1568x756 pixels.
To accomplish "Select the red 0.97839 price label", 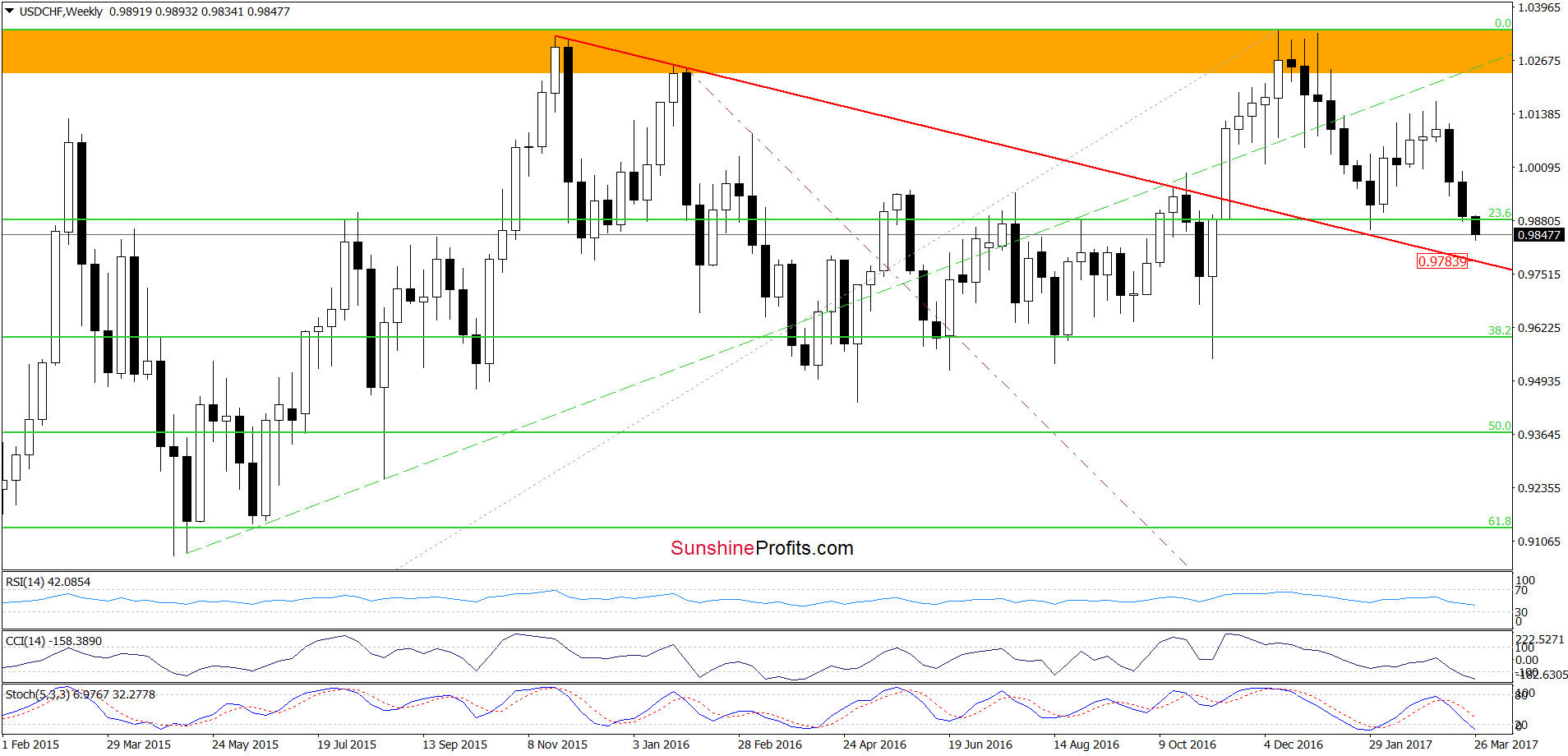I will 1442,261.
